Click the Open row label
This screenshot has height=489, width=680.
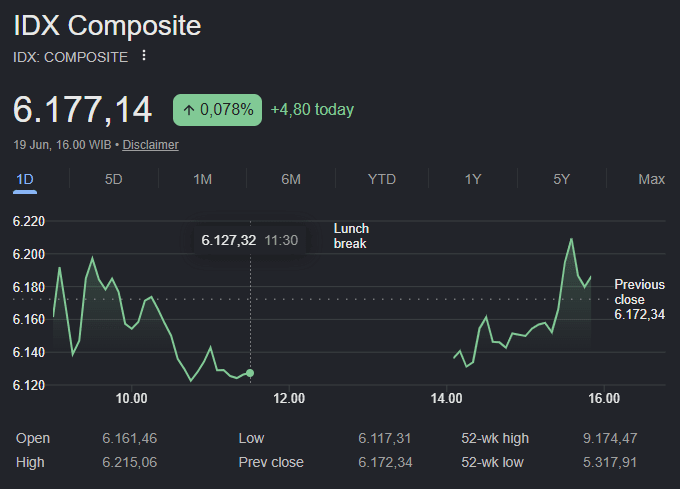pyautogui.click(x=33, y=438)
